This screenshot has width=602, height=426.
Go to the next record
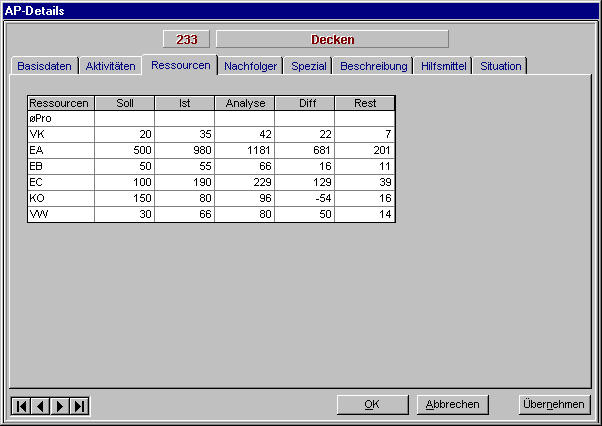point(60,405)
